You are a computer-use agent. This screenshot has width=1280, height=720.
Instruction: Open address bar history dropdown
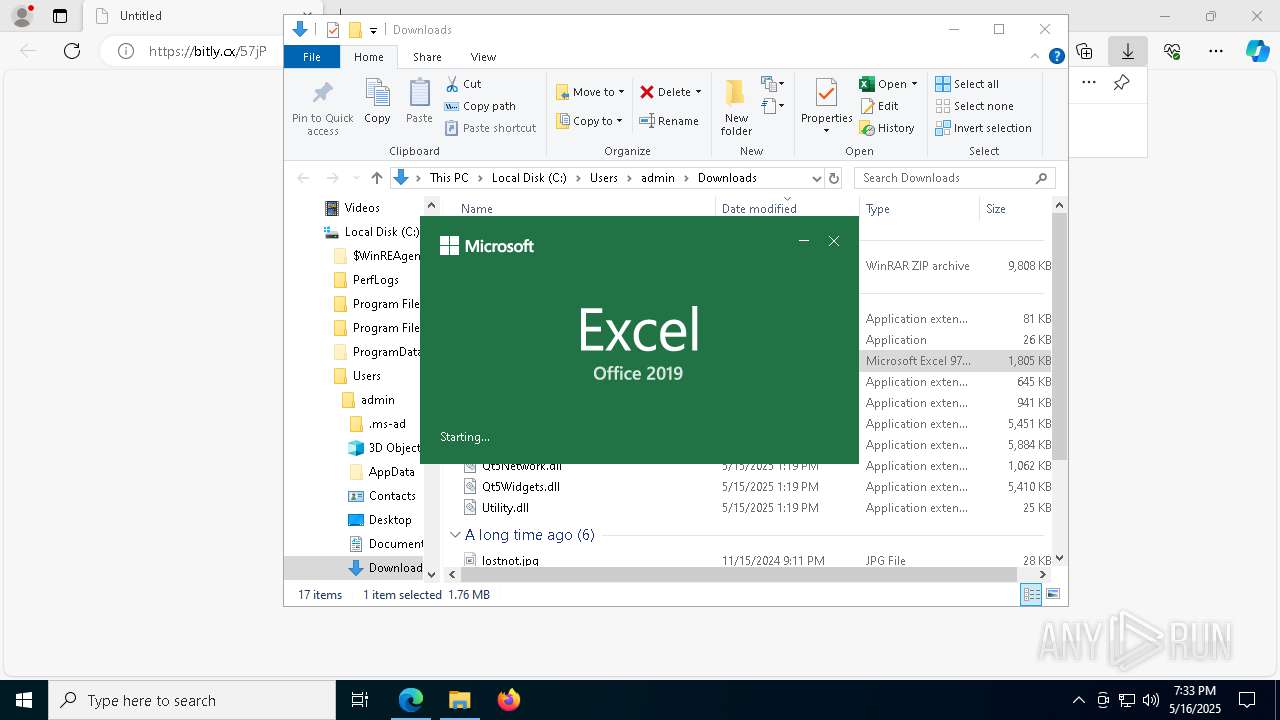[816, 178]
